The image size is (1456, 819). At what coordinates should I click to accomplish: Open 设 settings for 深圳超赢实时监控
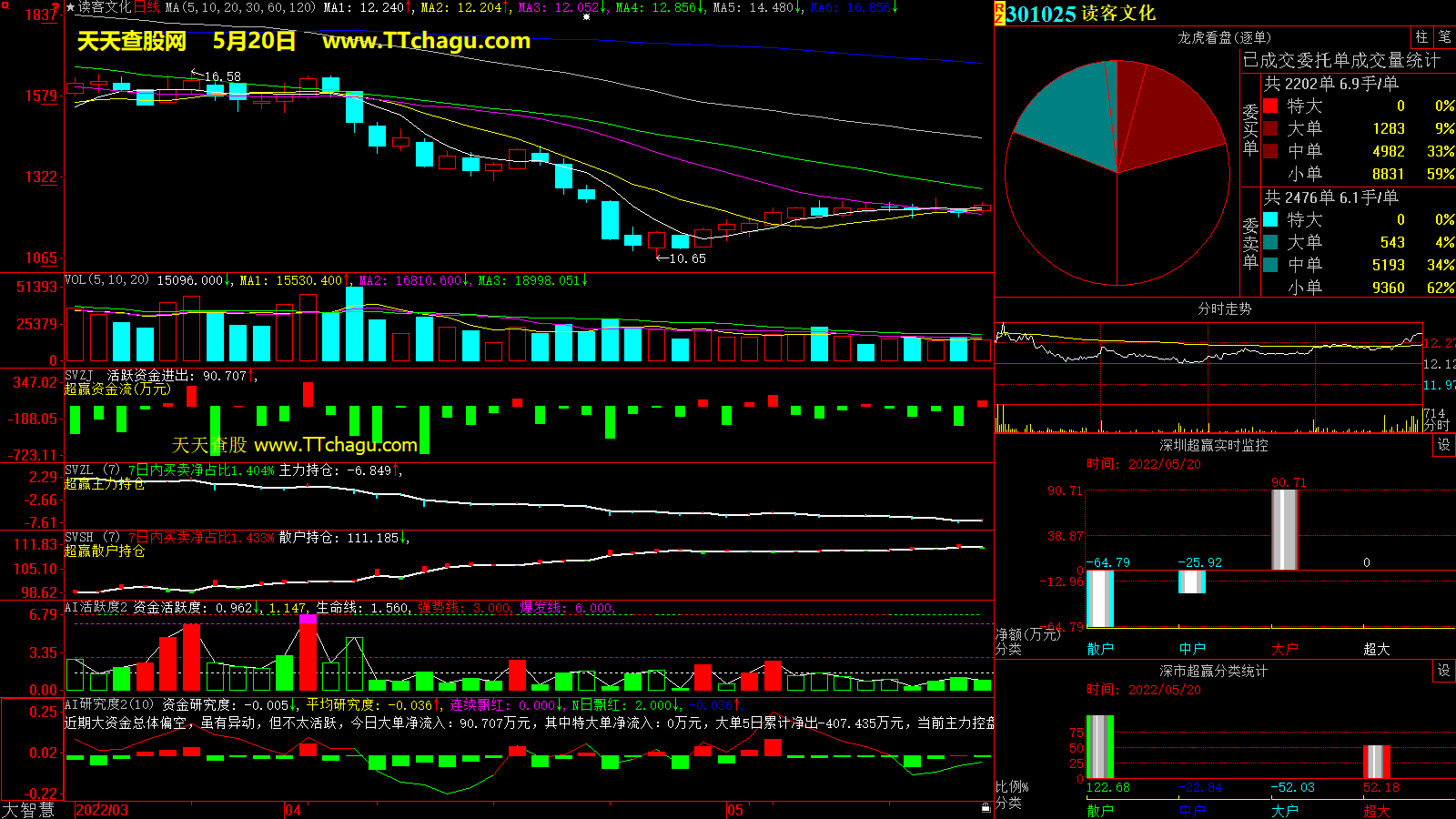coord(1443,445)
